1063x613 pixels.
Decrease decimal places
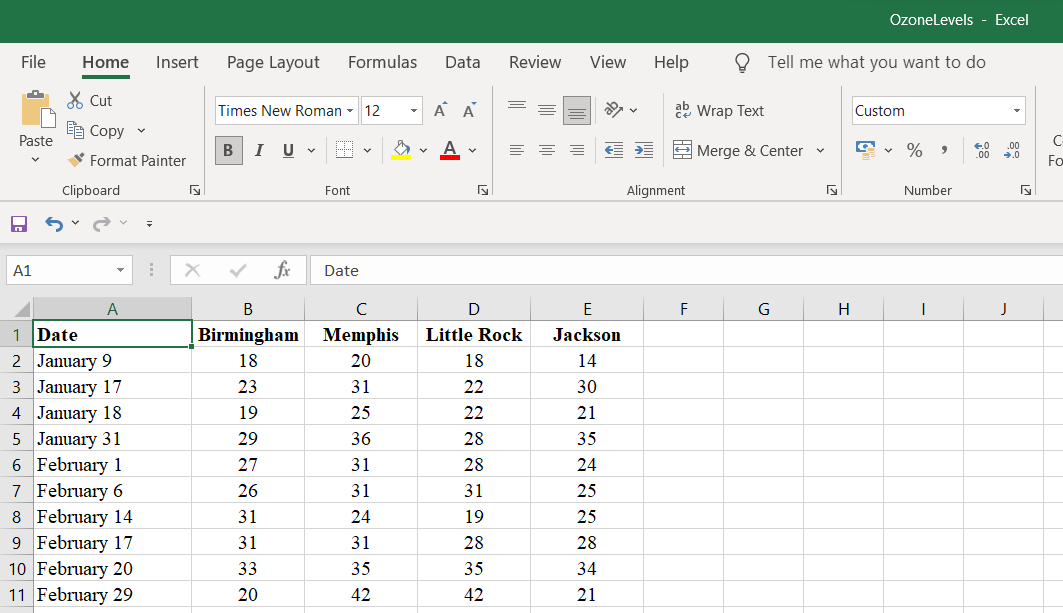(1011, 150)
